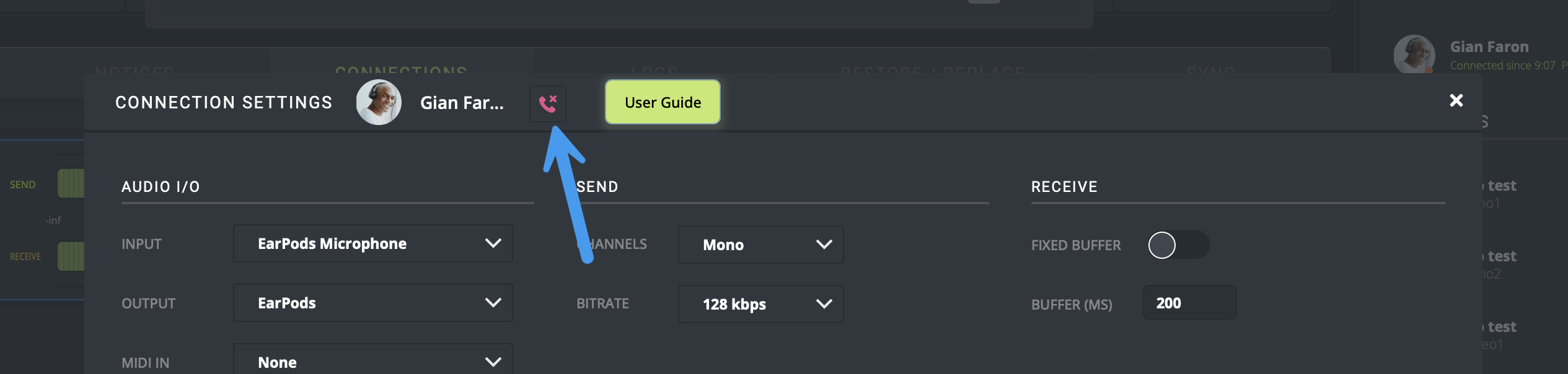The width and height of the screenshot is (1568, 374).
Task: Expand the Bitrate 128 kbps dropdown
Action: (760, 304)
